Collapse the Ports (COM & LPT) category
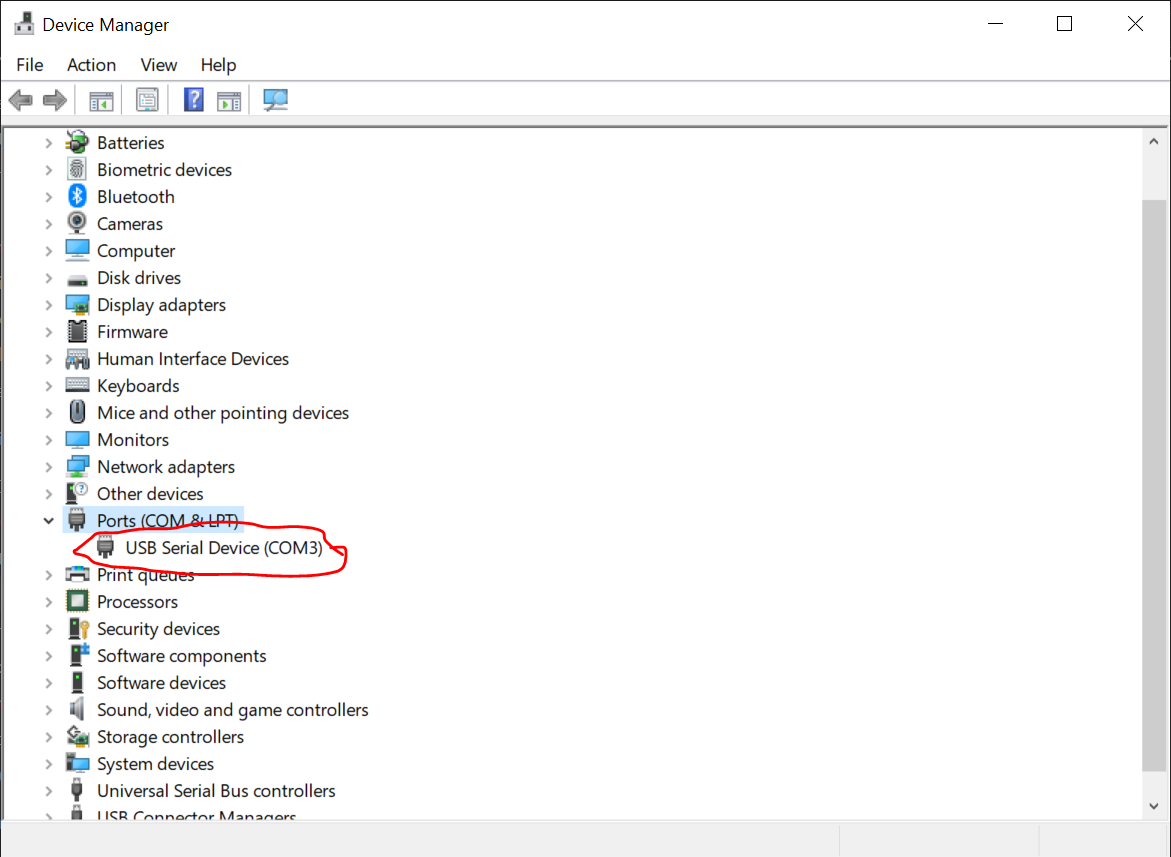Image resolution: width=1171 pixels, height=857 pixels. (x=48, y=521)
